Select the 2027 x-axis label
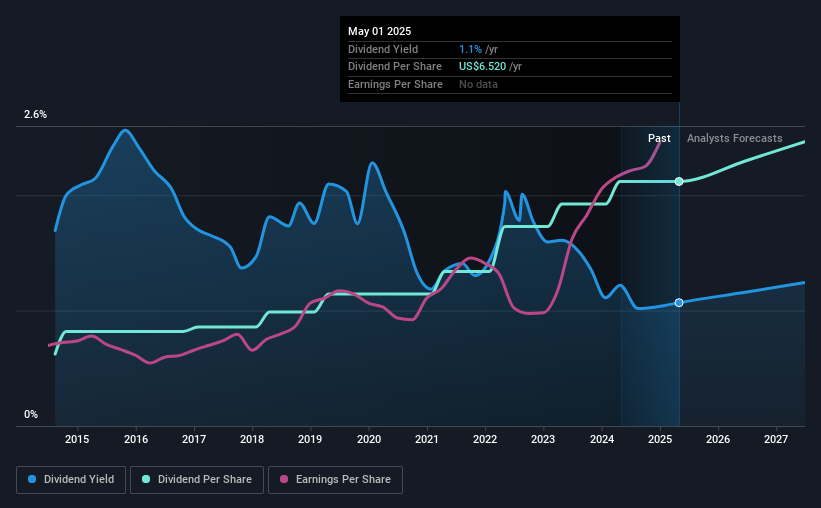 coord(776,439)
